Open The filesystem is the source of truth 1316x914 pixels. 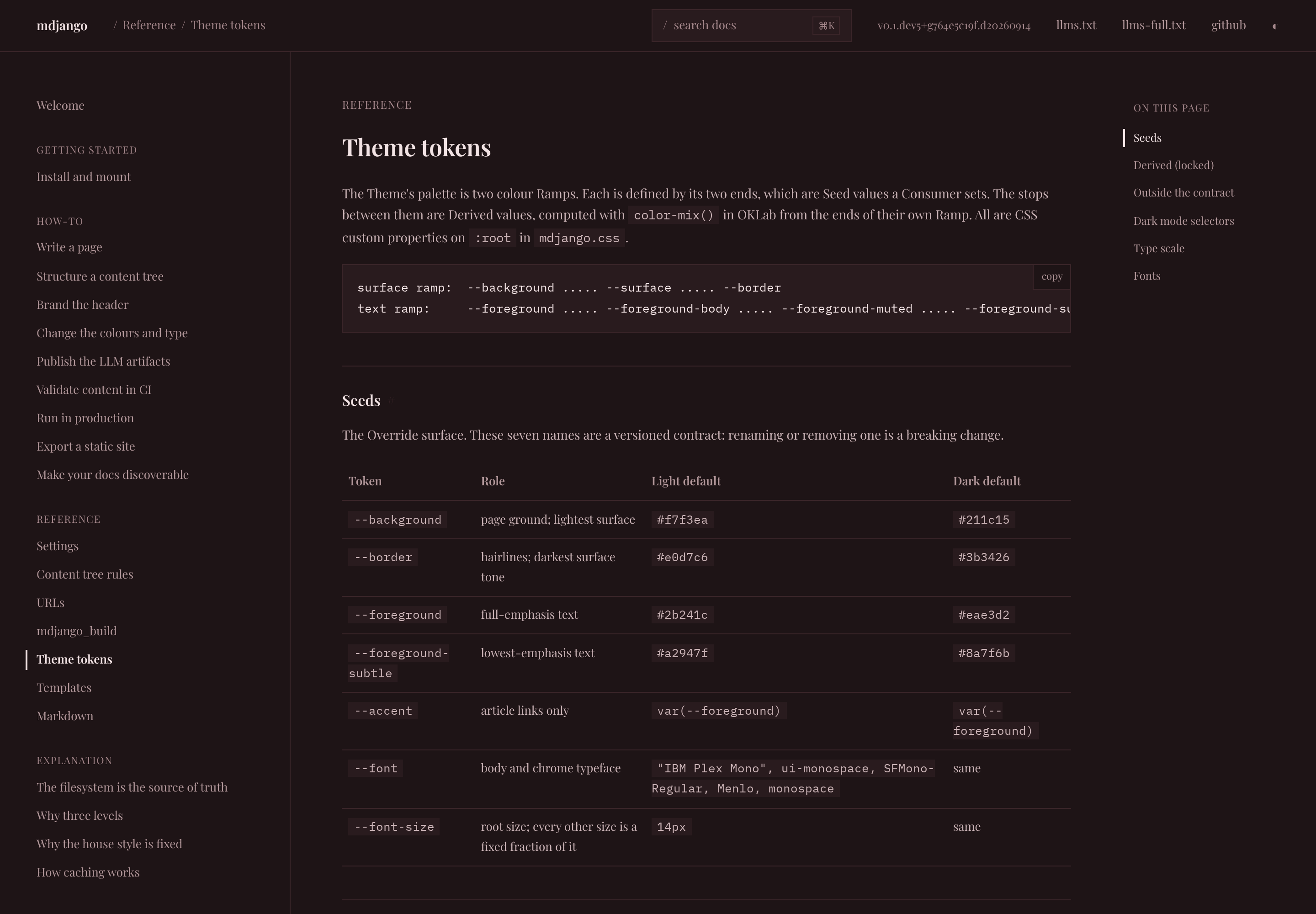(x=132, y=787)
